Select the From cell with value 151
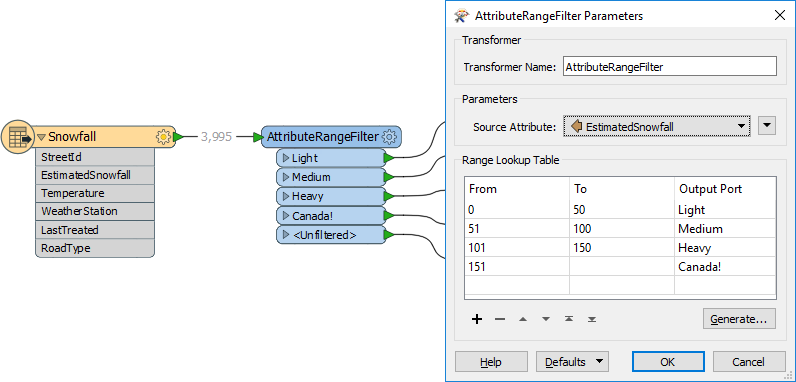The width and height of the screenshot is (796, 382). pyautogui.click(x=517, y=267)
